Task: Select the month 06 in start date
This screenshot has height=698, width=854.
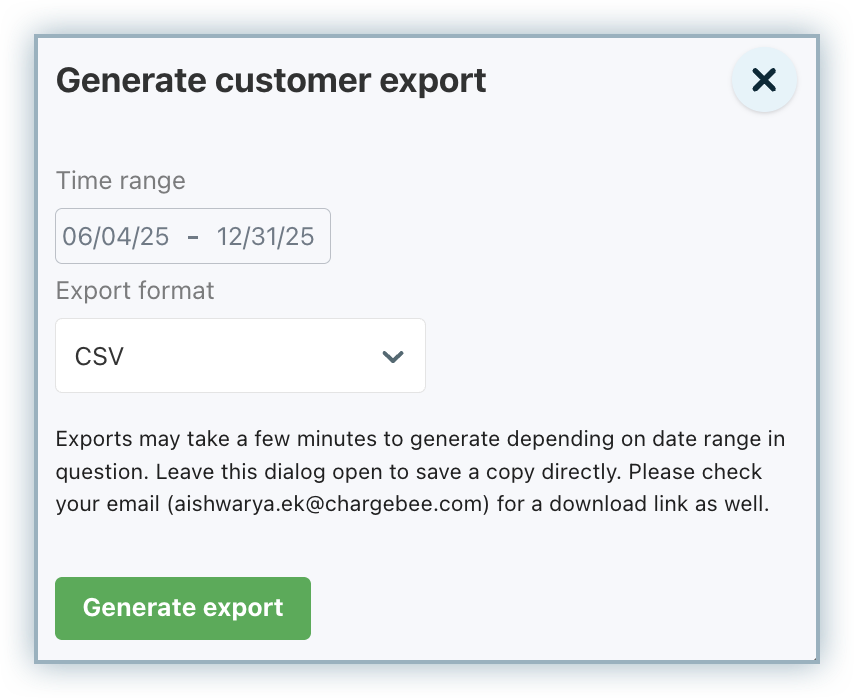Action: pyautogui.click(x=77, y=237)
